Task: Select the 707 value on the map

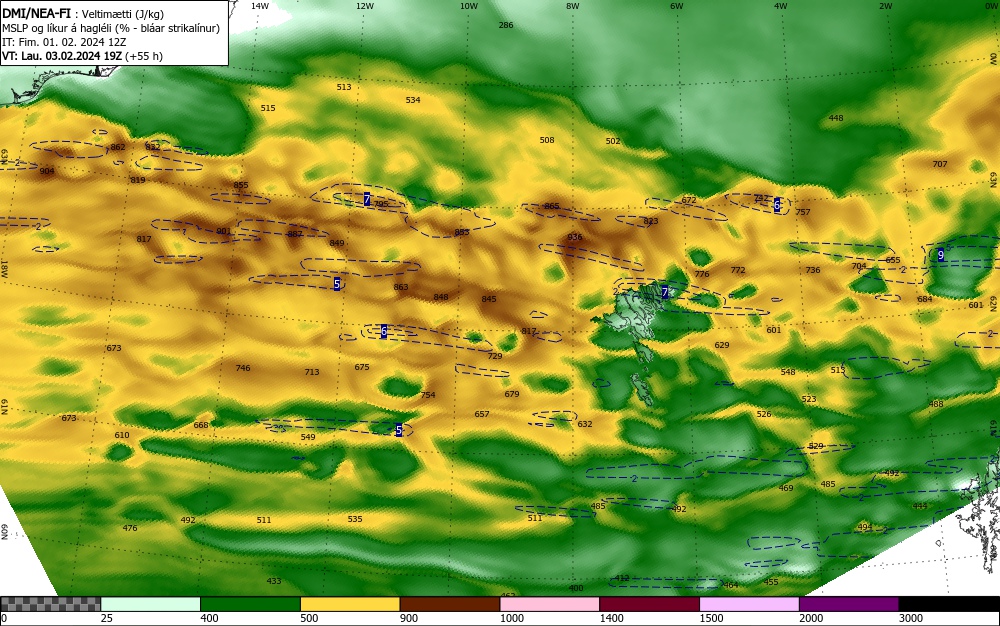Action: pos(940,164)
